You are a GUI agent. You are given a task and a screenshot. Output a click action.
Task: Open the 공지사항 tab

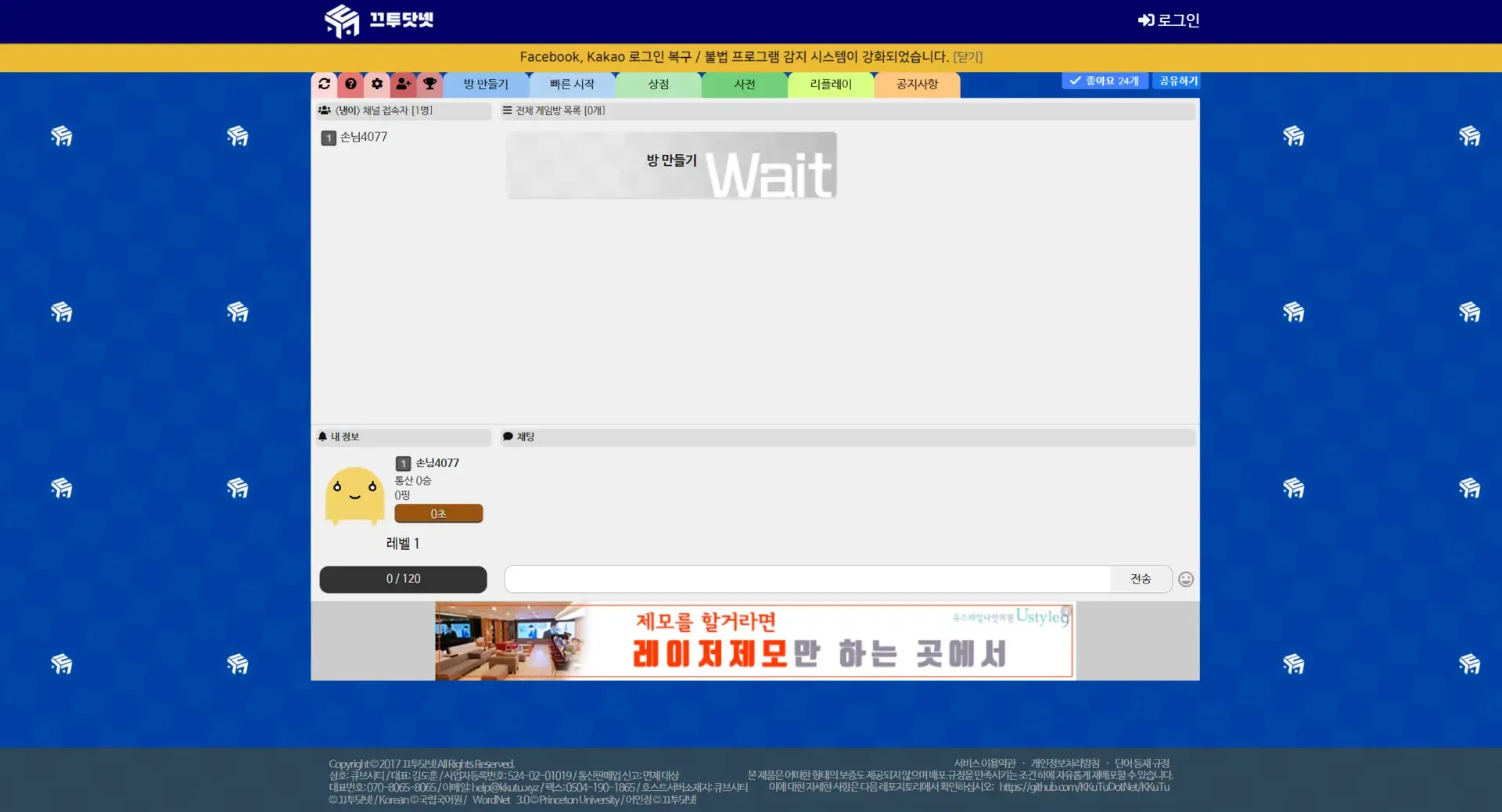point(917,84)
